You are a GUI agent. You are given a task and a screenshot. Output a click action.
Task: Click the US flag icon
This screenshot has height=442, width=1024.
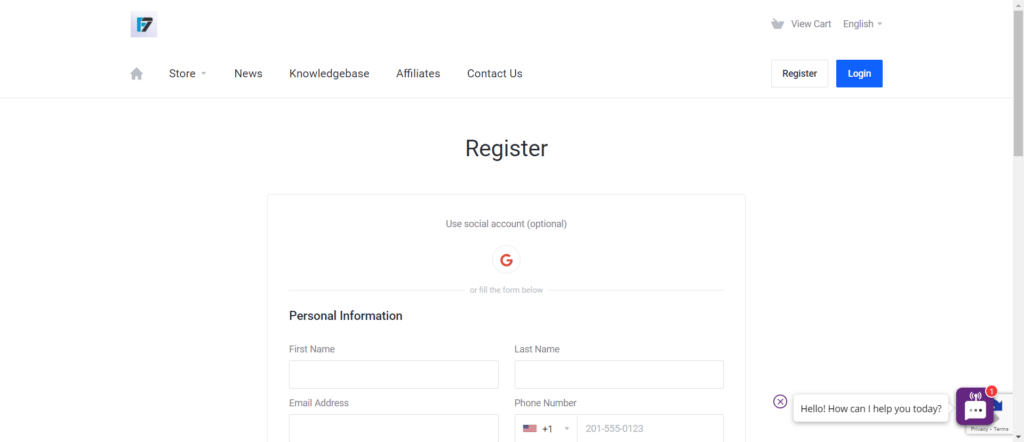tap(530, 428)
